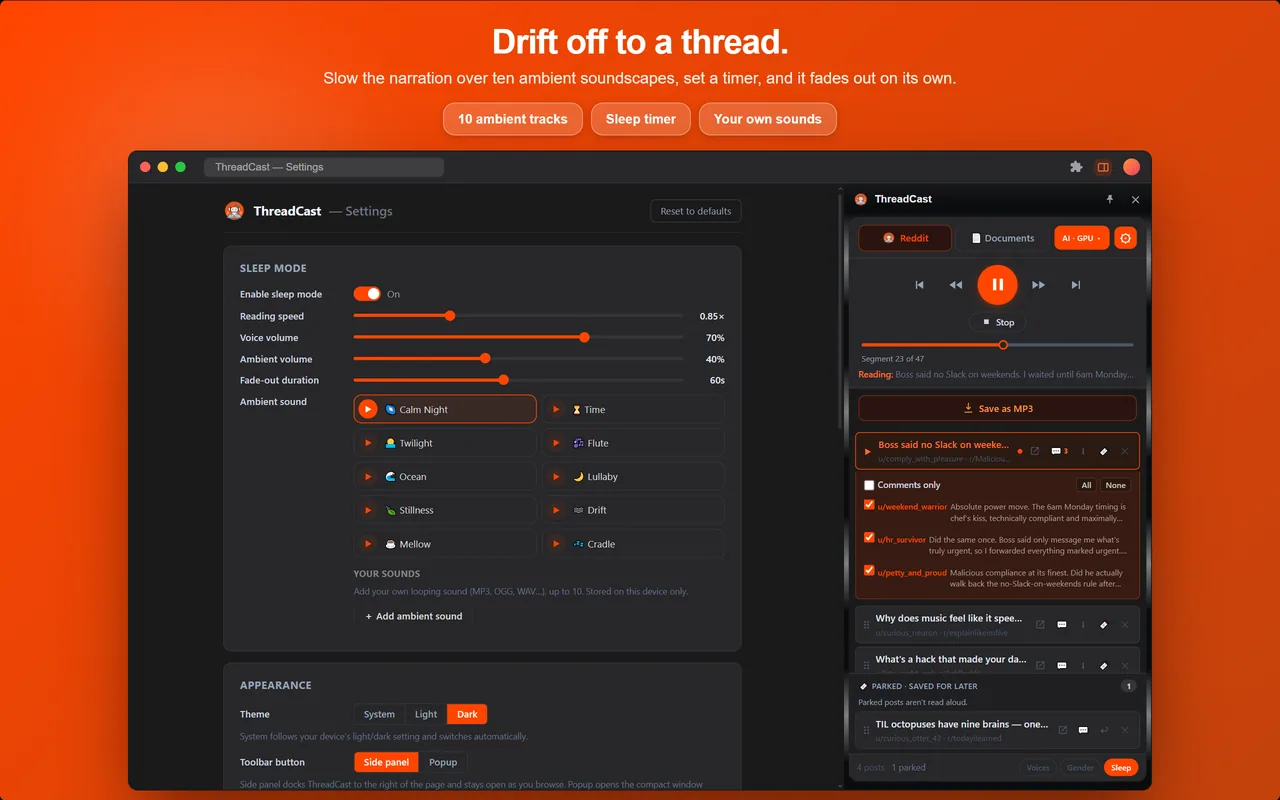
Task: Switch to the Reddit tab
Action: point(906,238)
